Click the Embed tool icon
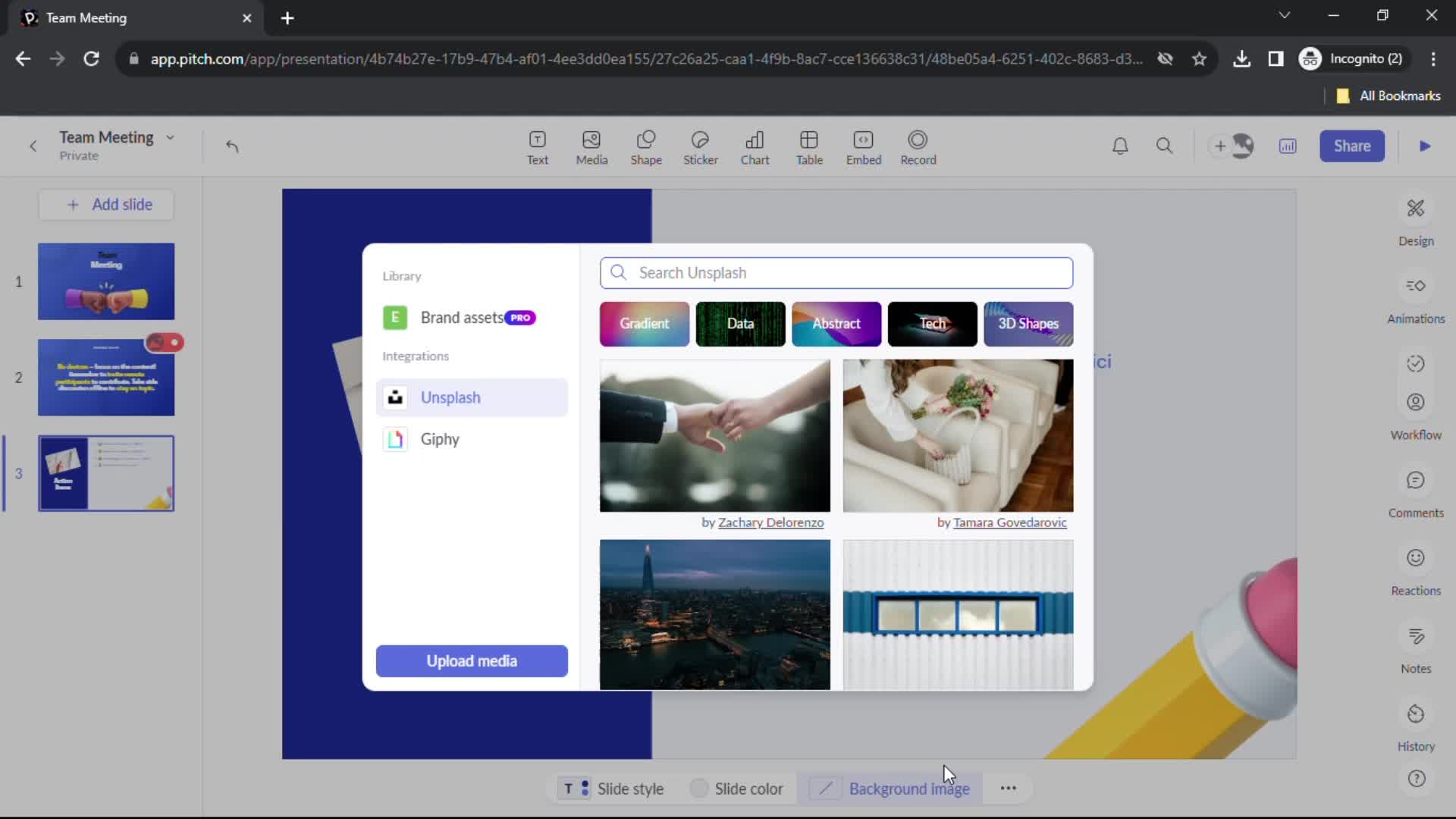 pyautogui.click(x=863, y=146)
